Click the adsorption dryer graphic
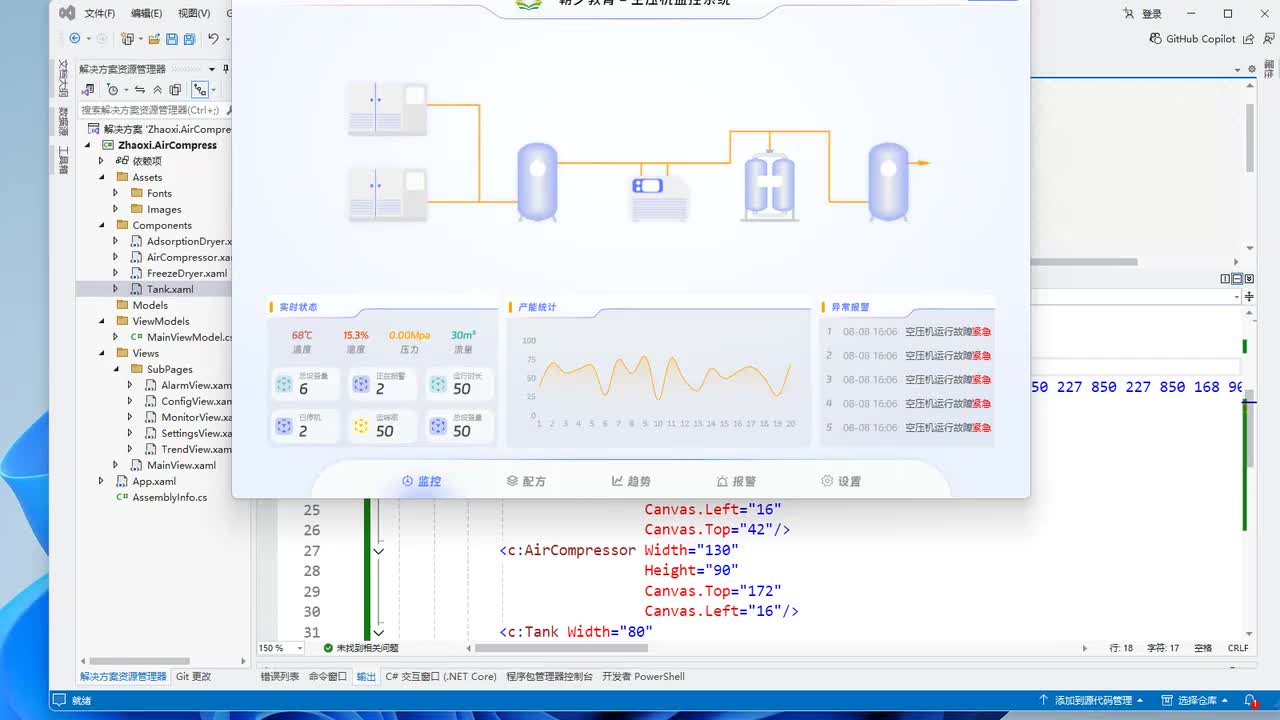 click(769, 185)
